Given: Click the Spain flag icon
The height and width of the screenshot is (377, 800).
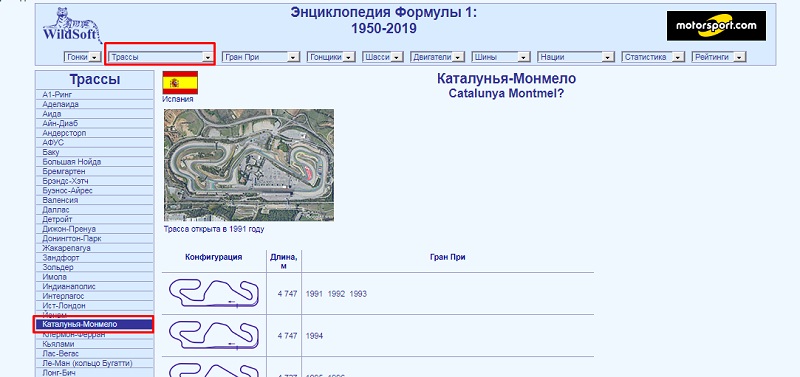Looking at the screenshot, I should pos(180,83).
